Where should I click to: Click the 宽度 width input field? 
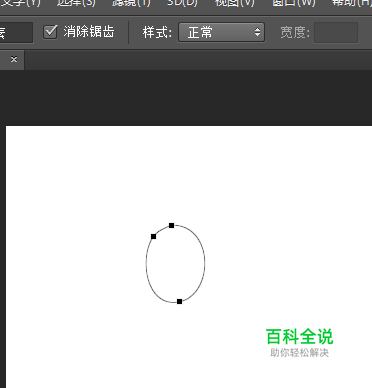point(336,32)
